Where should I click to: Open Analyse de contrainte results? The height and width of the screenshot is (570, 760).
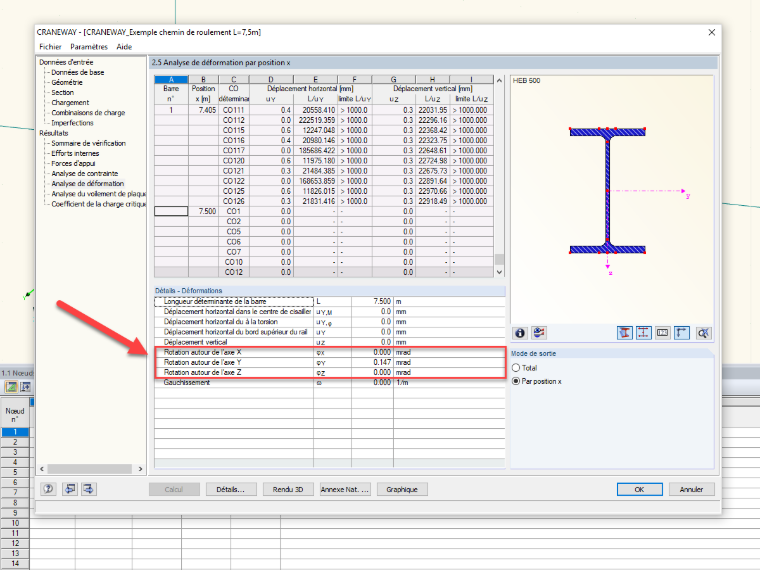point(85,174)
